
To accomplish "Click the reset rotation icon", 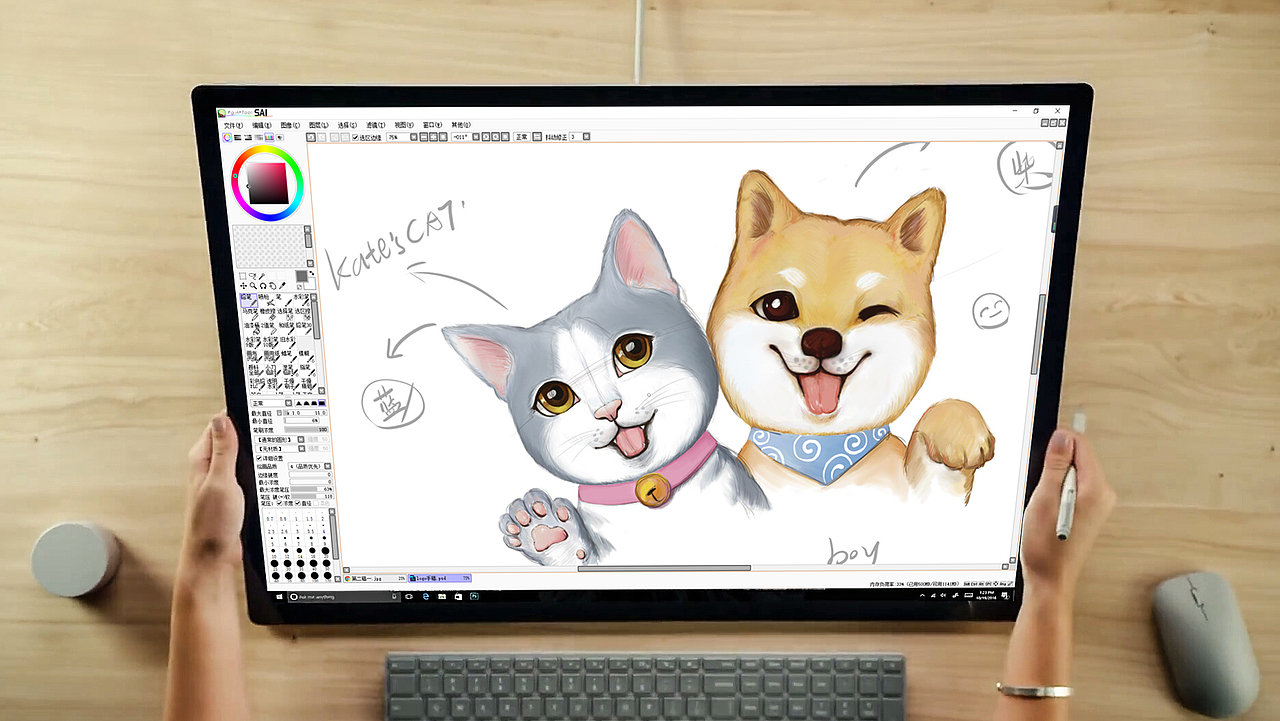I will pos(504,137).
